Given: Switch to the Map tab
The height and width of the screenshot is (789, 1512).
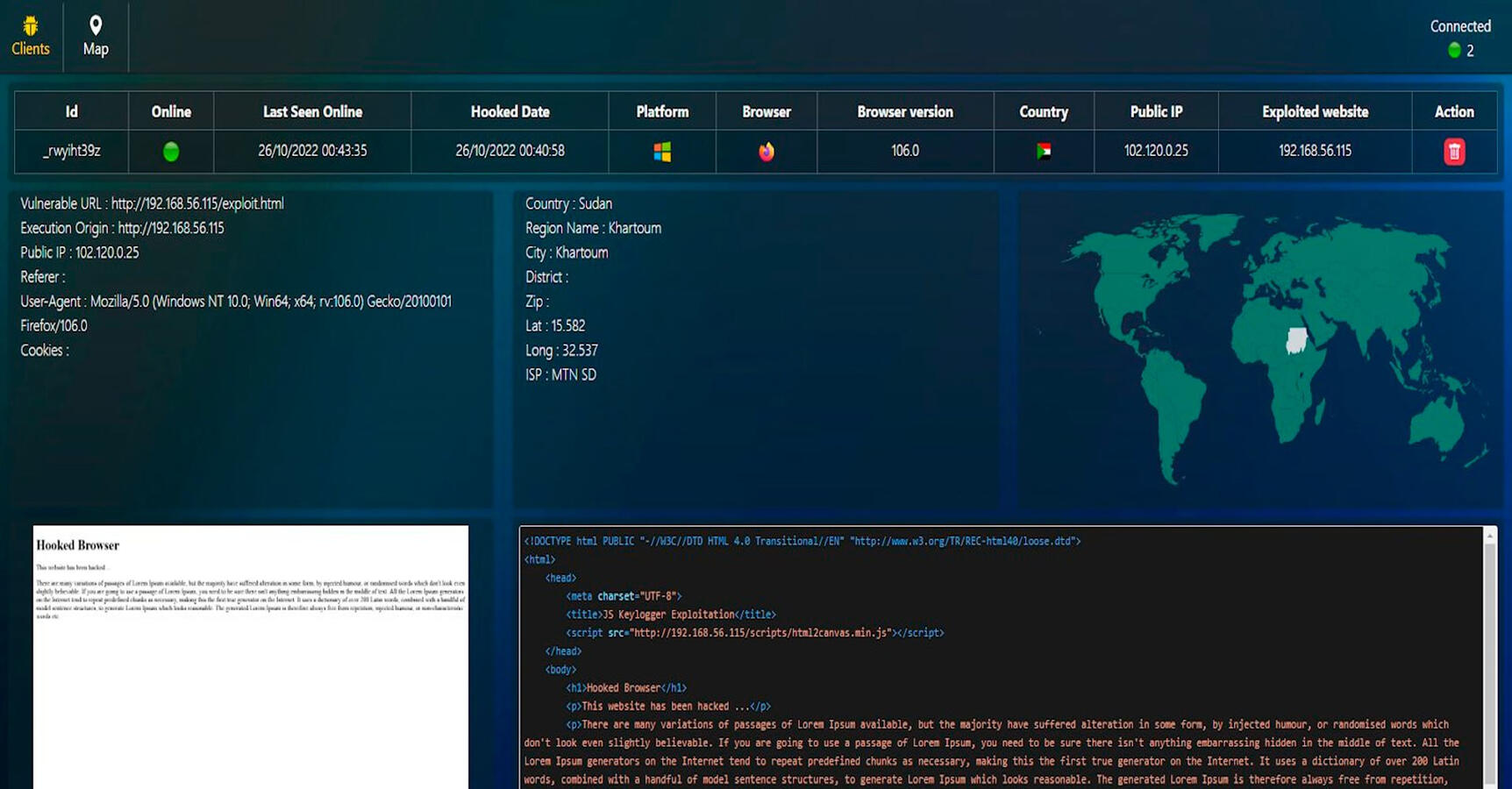Looking at the screenshot, I should (96, 37).
